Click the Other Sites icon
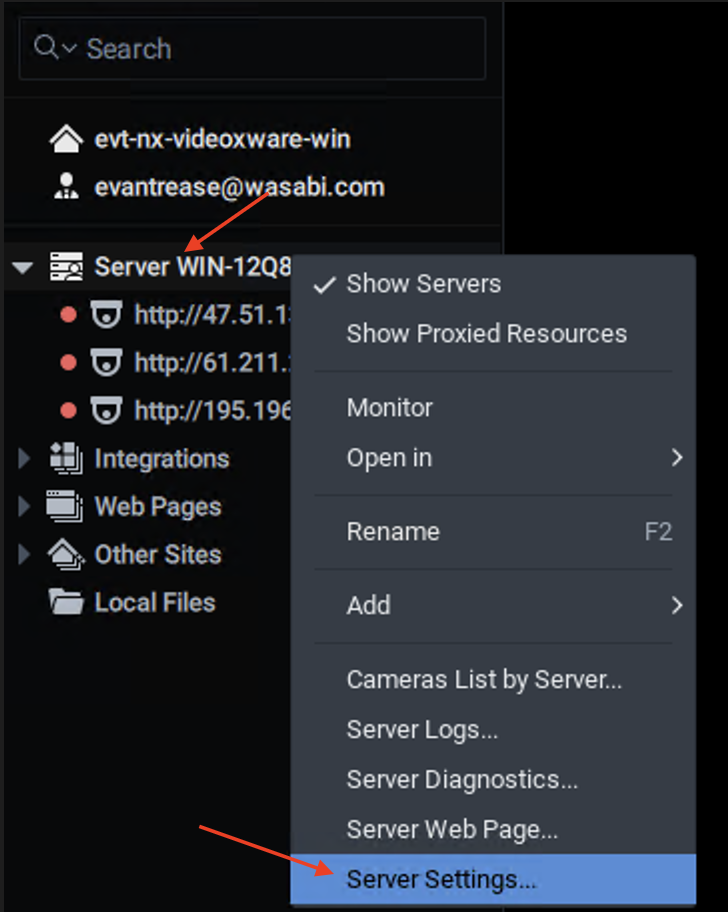 coord(66,554)
